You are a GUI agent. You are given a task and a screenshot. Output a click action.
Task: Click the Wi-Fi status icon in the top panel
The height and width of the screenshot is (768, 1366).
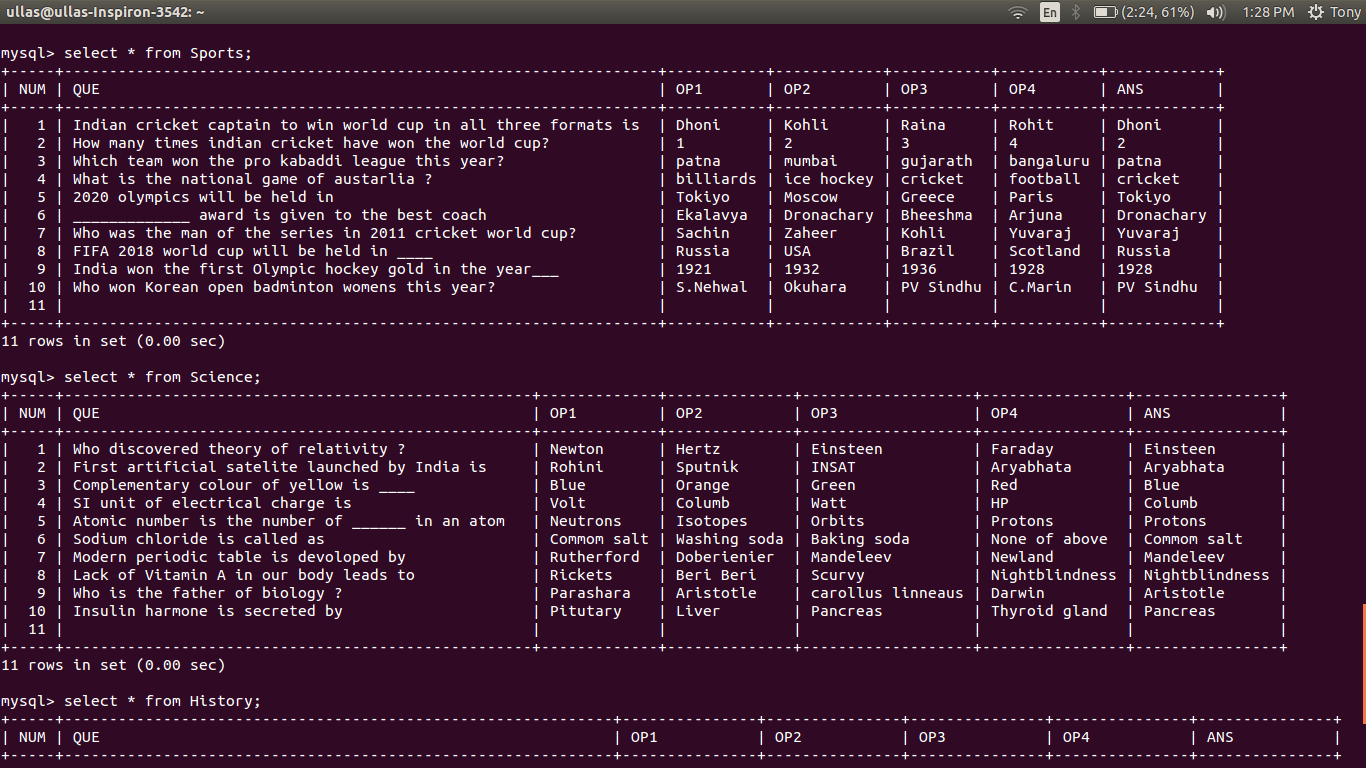coord(1018,12)
